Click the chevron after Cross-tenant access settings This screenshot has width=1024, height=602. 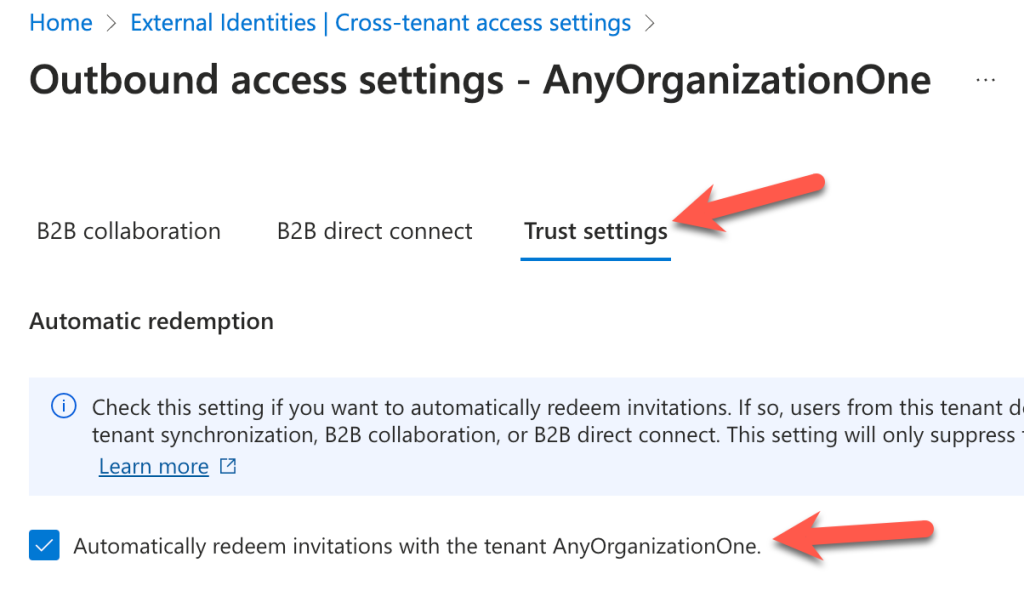pyautogui.click(x=652, y=22)
